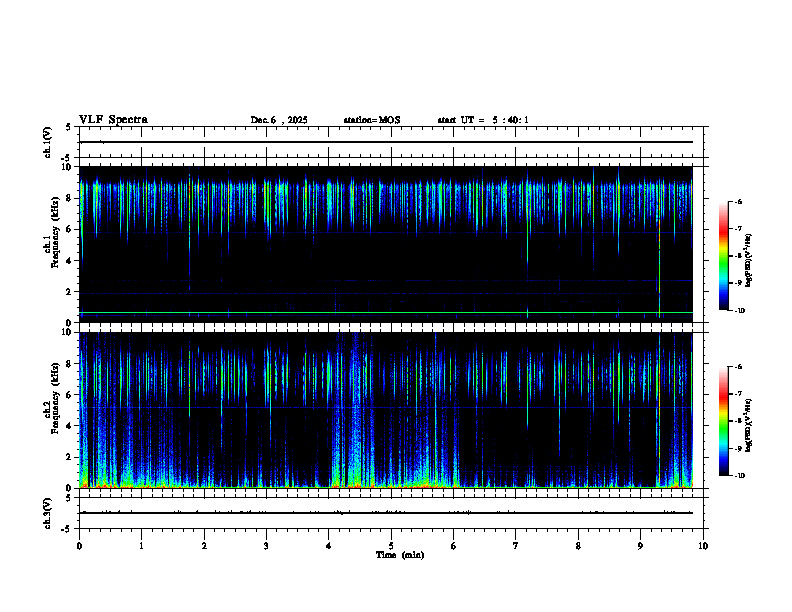The height and width of the screenshot is (612, 792).
Task: Click the "Time (min)" x-axis label
Action: click(x=400, y=555)
